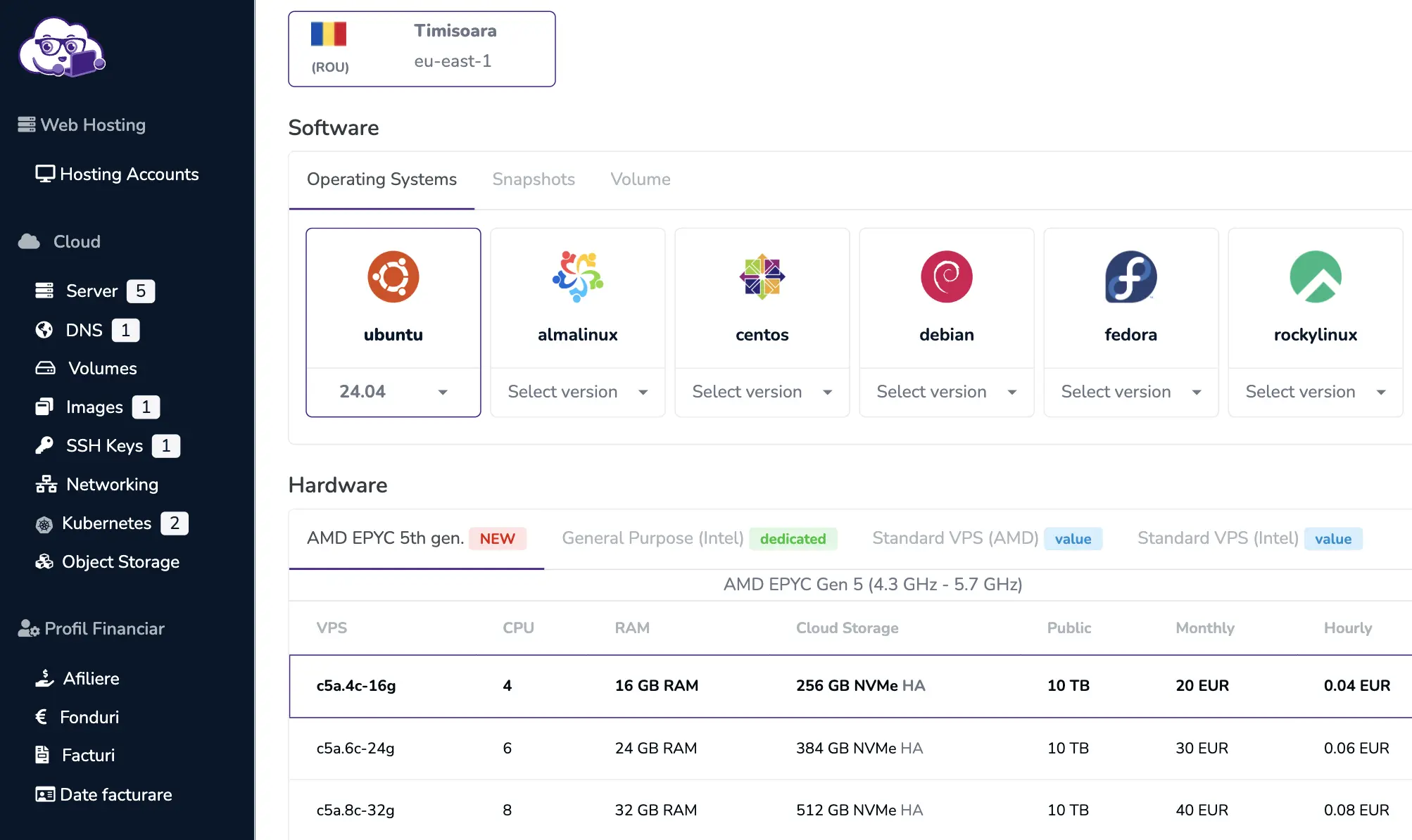This screenshot has height=840, width=1412.
Task: Choose the Timisoara eu-east-1 region card
Action: tap(422, 49)
